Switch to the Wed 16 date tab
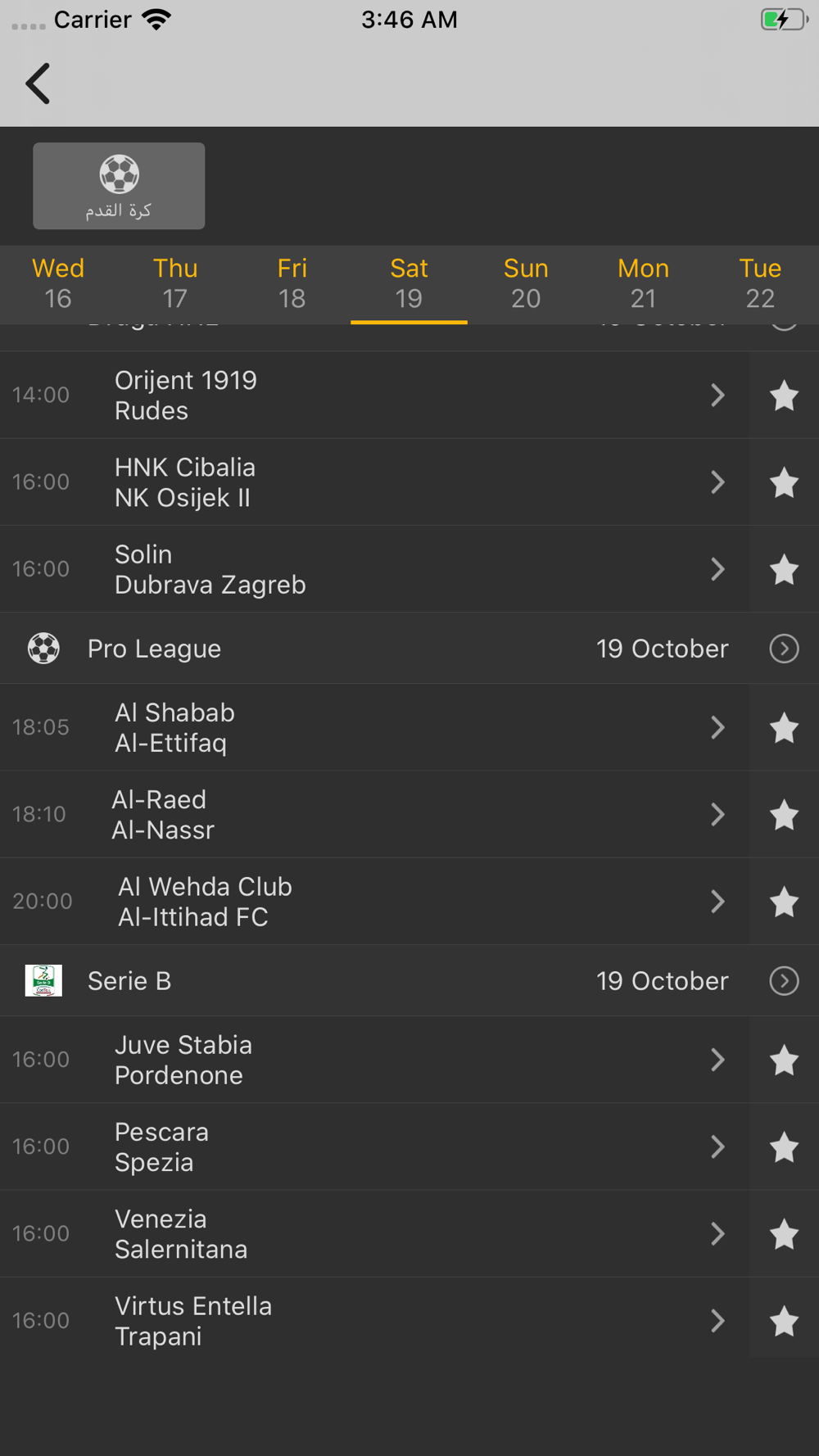The image size is (819, 1456). (58, 283)
